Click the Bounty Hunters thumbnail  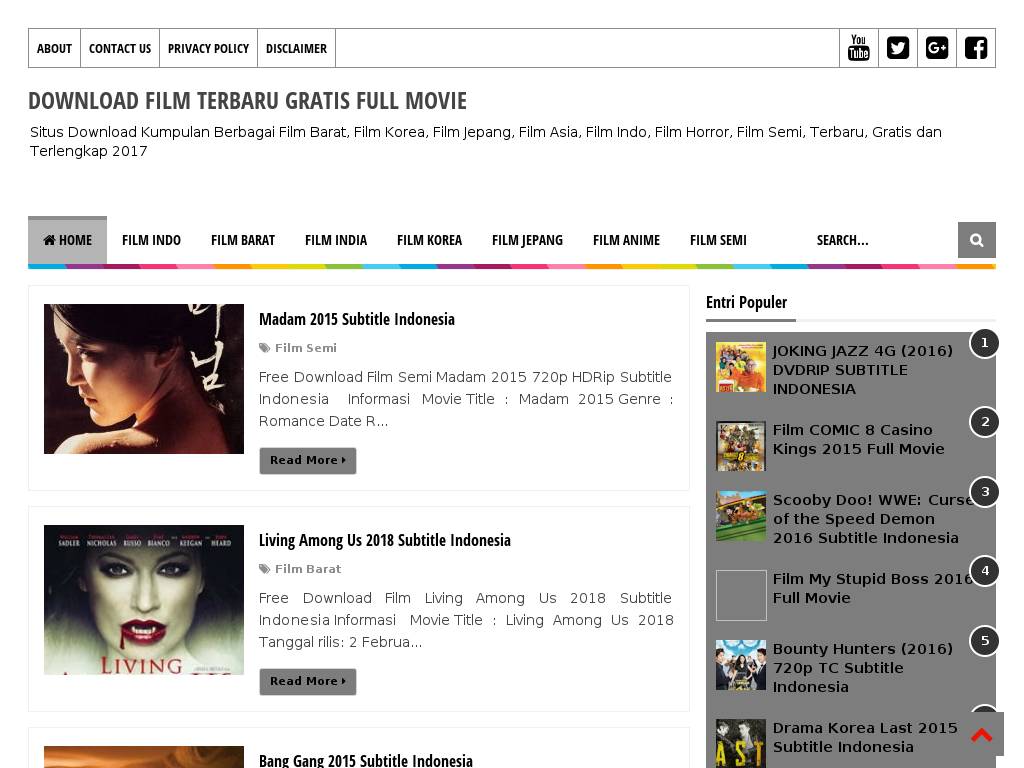[x=741, y=665]
